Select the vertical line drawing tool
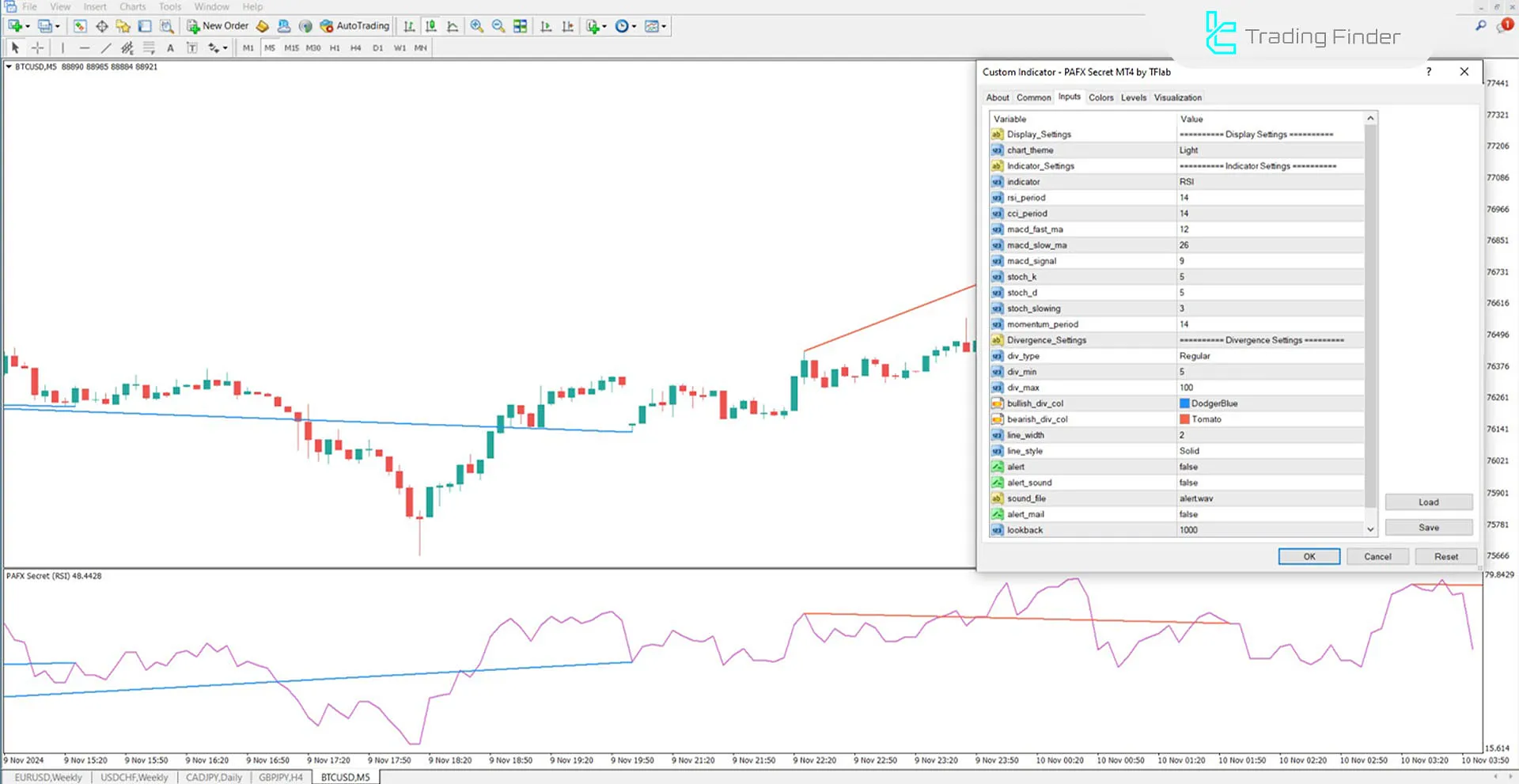This screenshot has width=1519, height=784. click(x=63, y=47)
